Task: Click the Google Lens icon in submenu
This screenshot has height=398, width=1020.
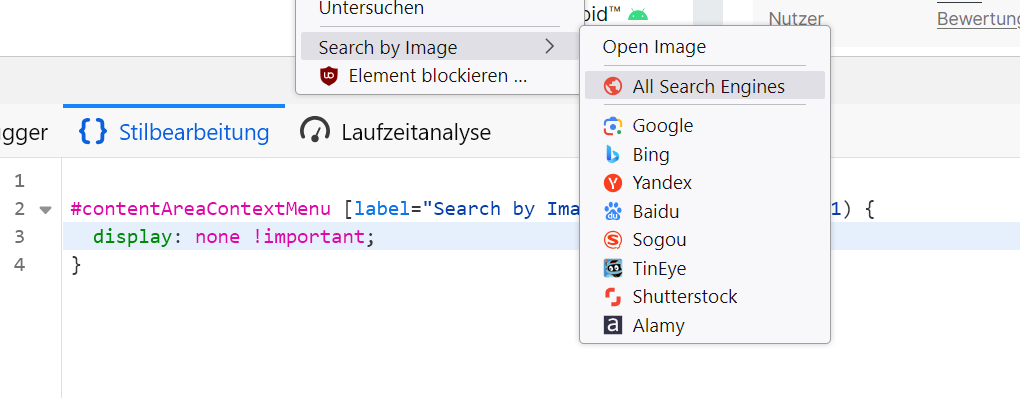Action: point(613,126)
